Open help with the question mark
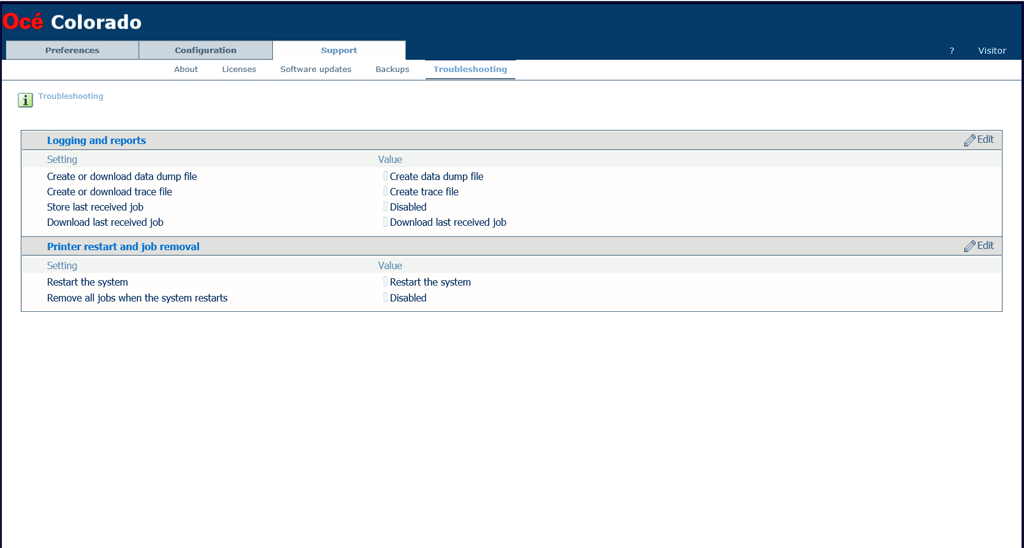 click(952, 51)
